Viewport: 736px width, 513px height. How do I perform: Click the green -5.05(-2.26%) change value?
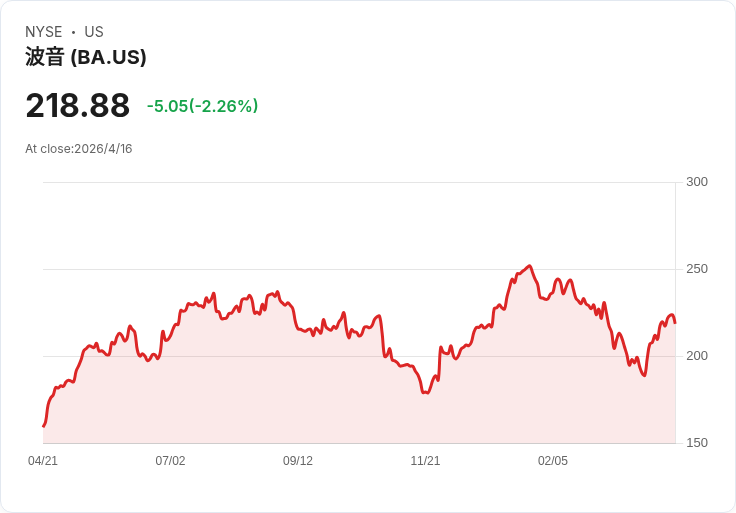tap(202, 106)
